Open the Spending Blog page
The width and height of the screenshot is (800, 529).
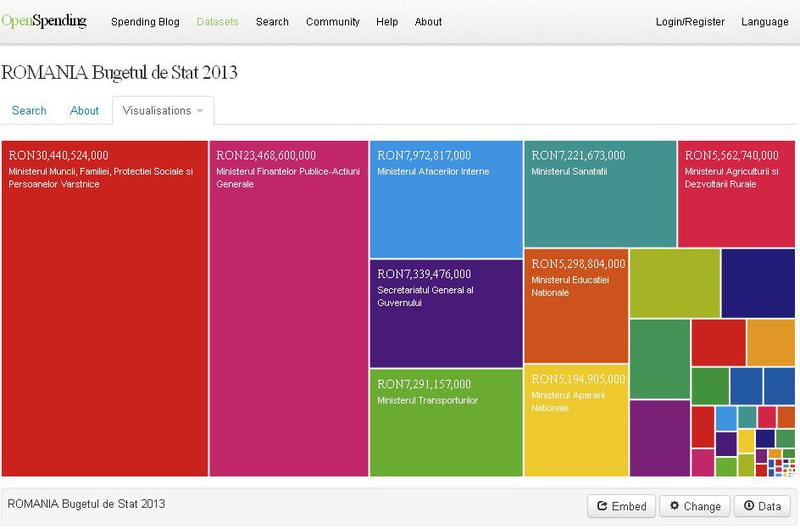(145, 22)
